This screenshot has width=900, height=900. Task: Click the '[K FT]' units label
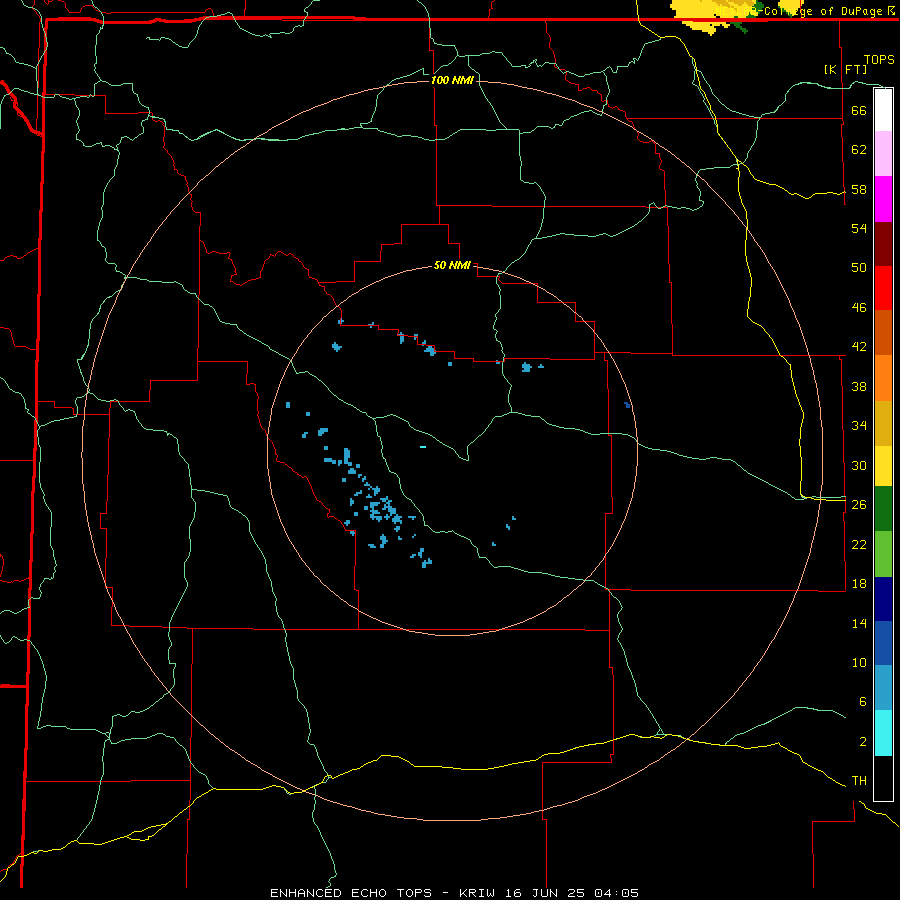(x=845, y=69)
